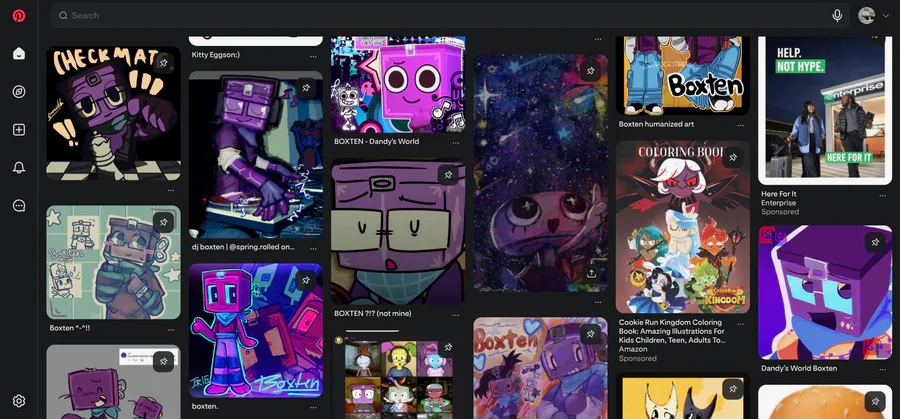The width and height of the screenshot is (900, 419).
Task: Pin the starry galaxy character image
Action: 591,71
